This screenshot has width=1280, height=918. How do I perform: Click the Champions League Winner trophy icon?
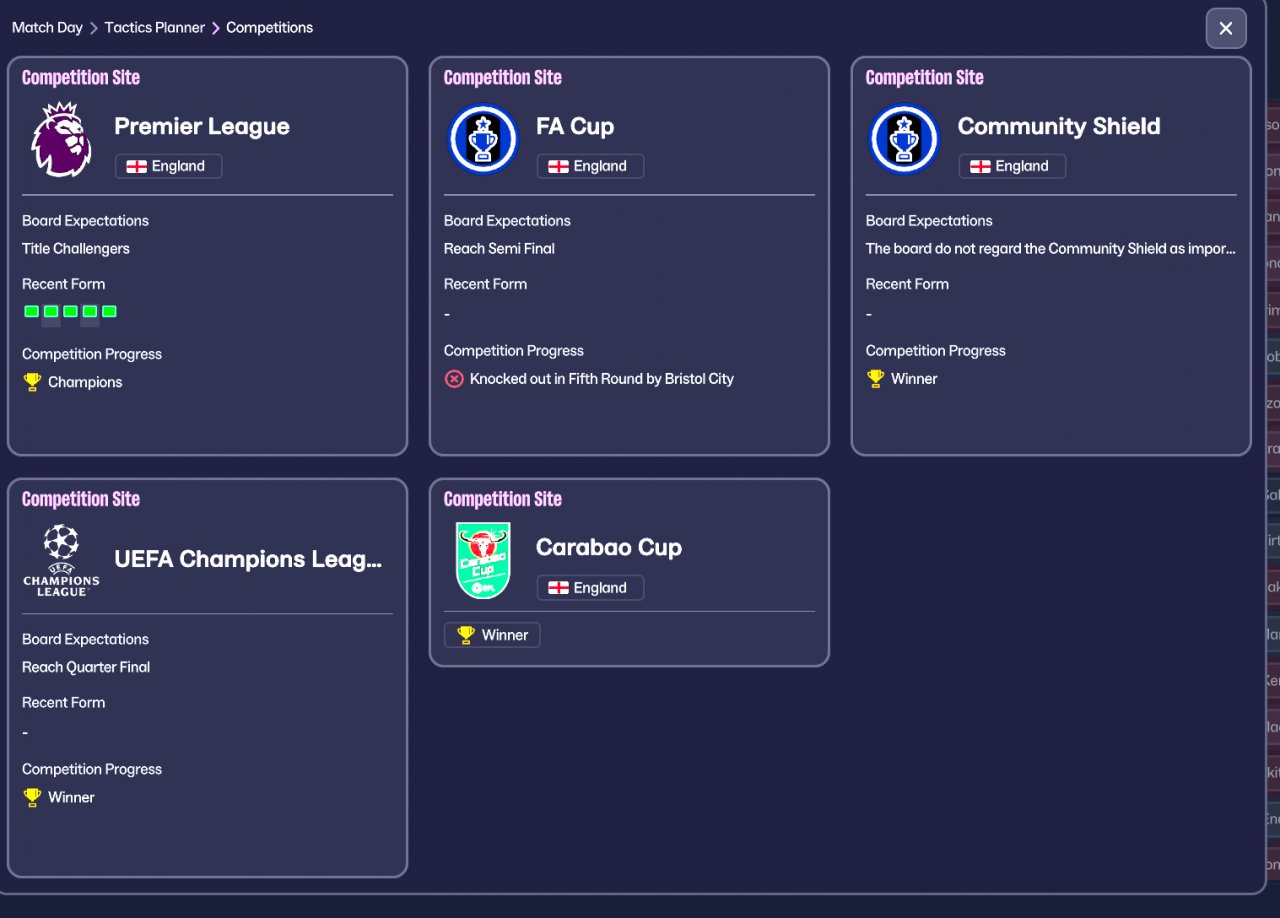point(33,797)
